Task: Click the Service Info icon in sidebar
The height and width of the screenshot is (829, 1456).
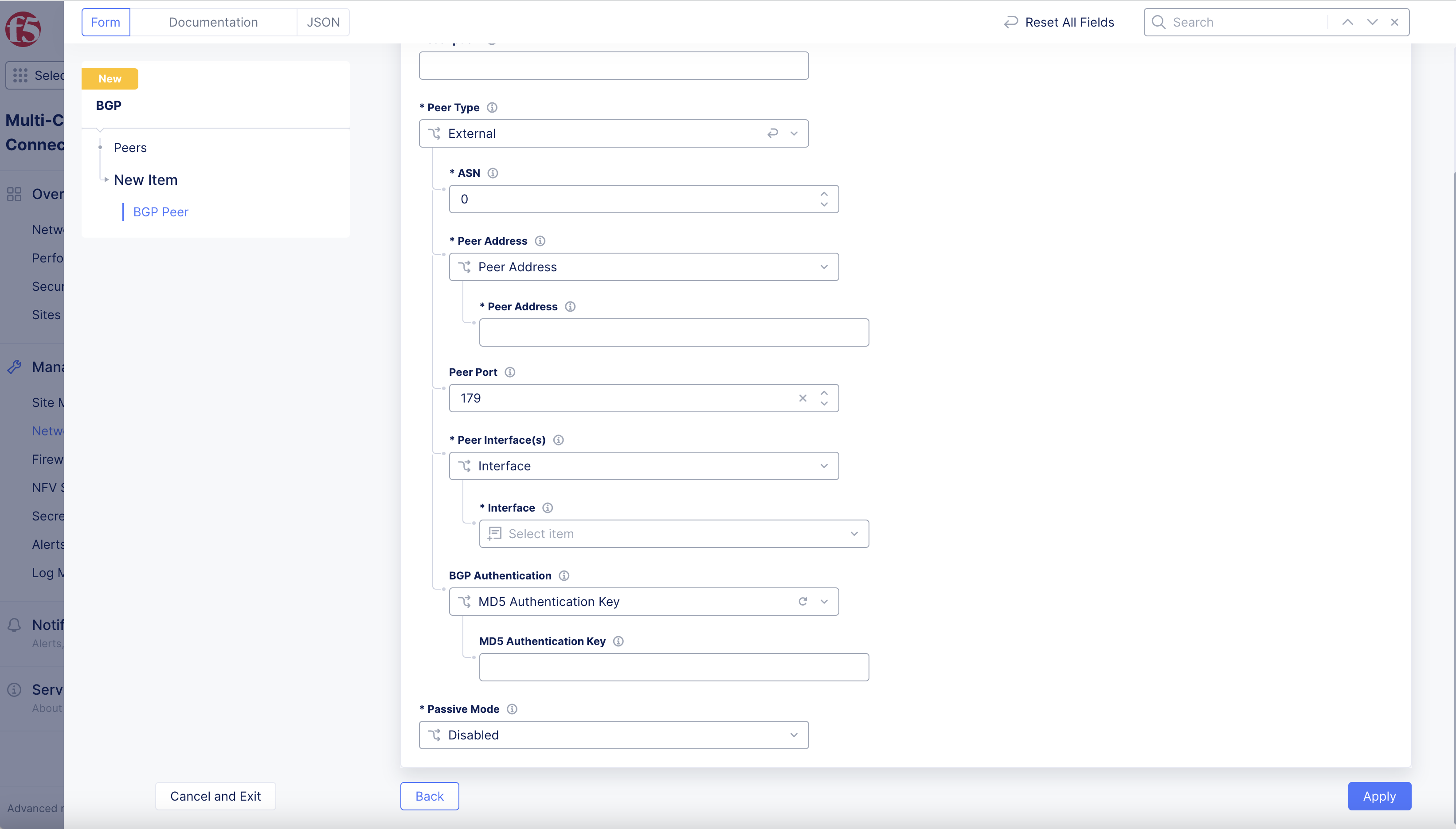Action: pyautogui.click(x=14, y=689)
